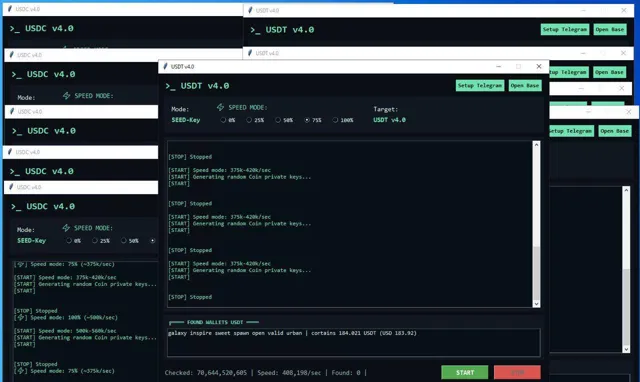The image size is (640, 382).
Task: Select the 100% speed radio in the front USDT window
Action: tap(335, 120)
